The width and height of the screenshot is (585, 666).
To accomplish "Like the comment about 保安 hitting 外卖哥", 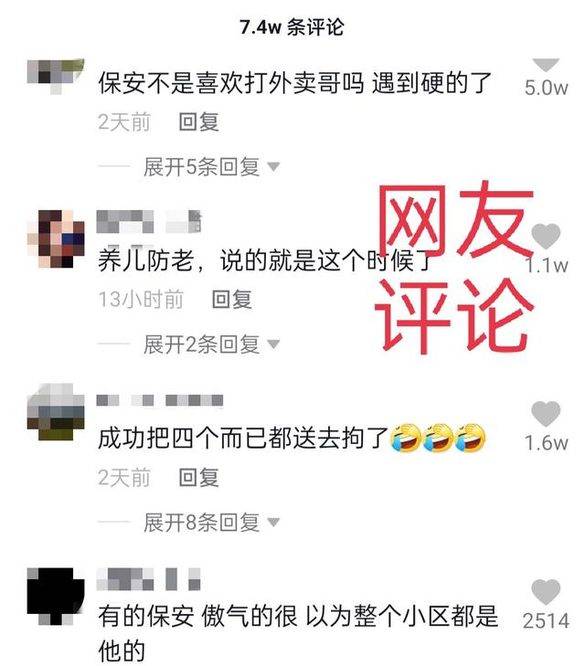I will (x=546, y=65).
